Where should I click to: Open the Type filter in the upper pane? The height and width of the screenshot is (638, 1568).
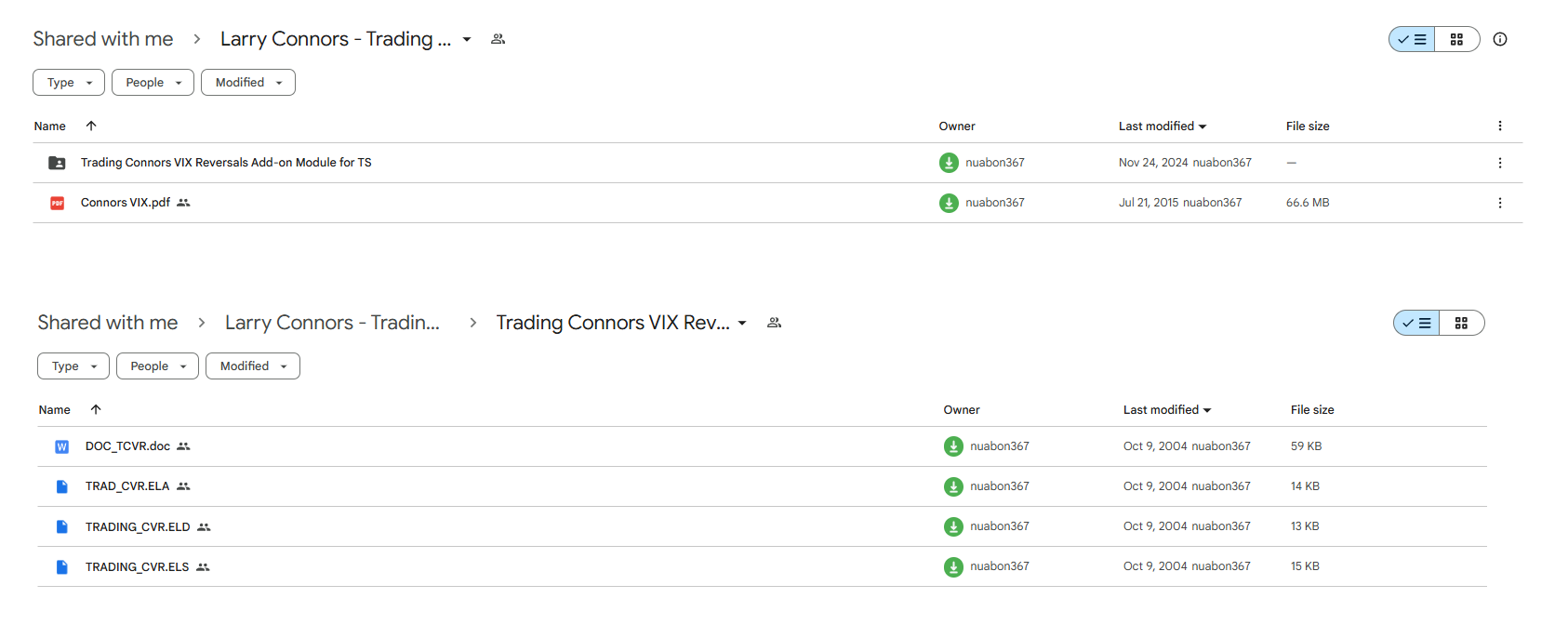(69, 83)
